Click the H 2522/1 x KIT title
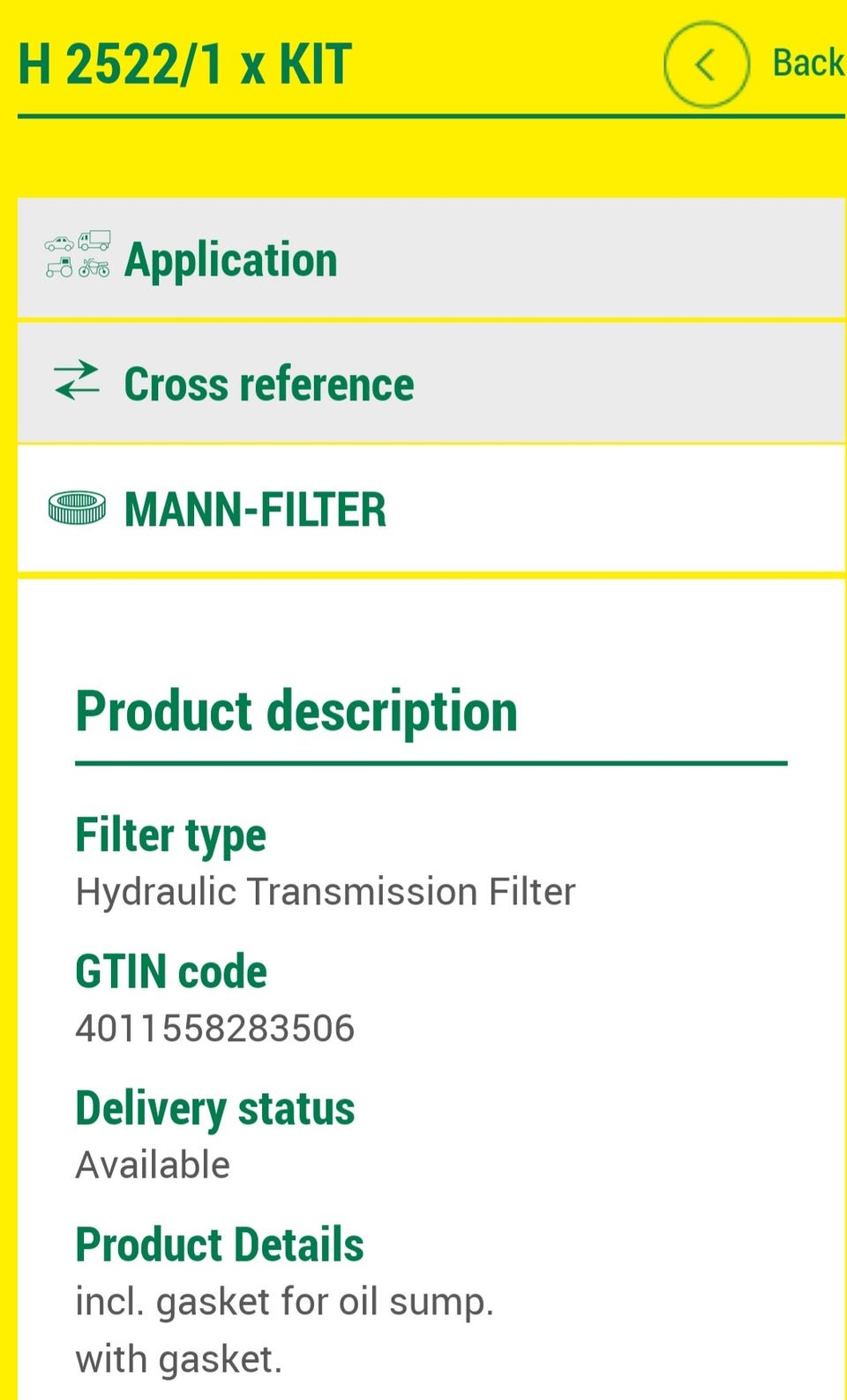Image resolution: width=847 pixels, height=1400 pixels. pyautogui.click(x=184, y=64)
